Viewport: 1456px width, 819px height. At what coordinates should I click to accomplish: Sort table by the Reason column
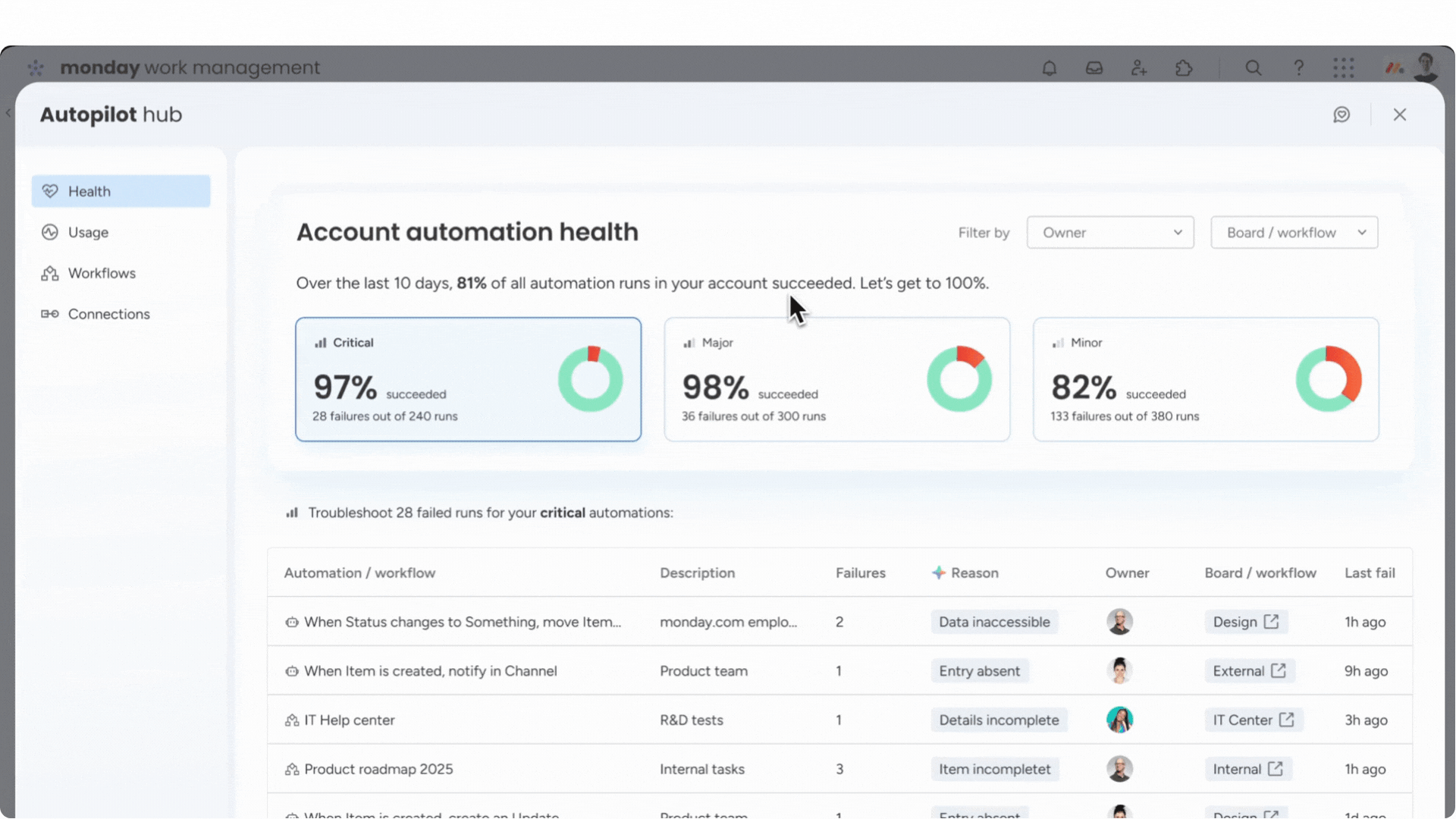pyautogui.click(x=974, y=573)
